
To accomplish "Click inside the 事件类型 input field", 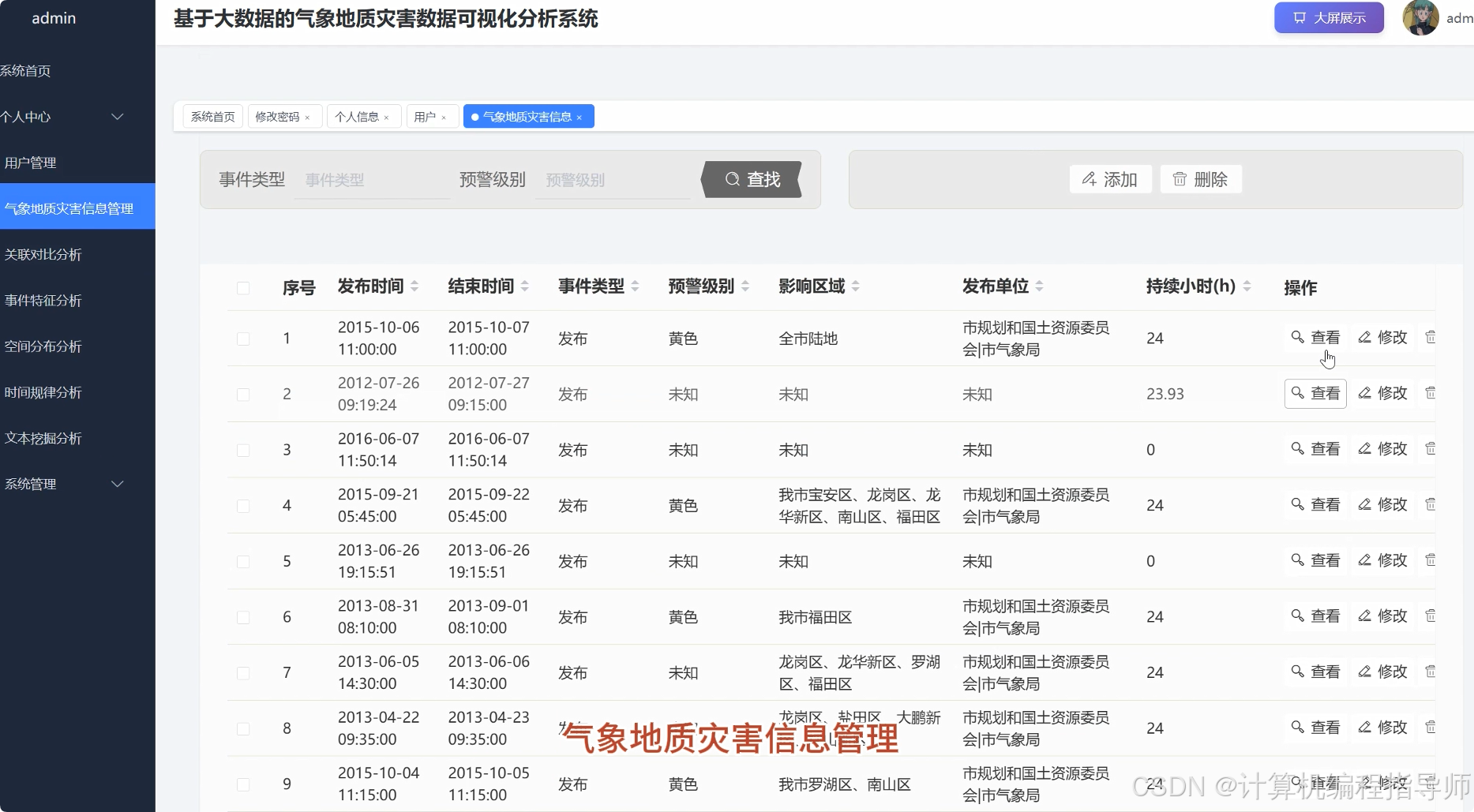I will pos(371,179).
